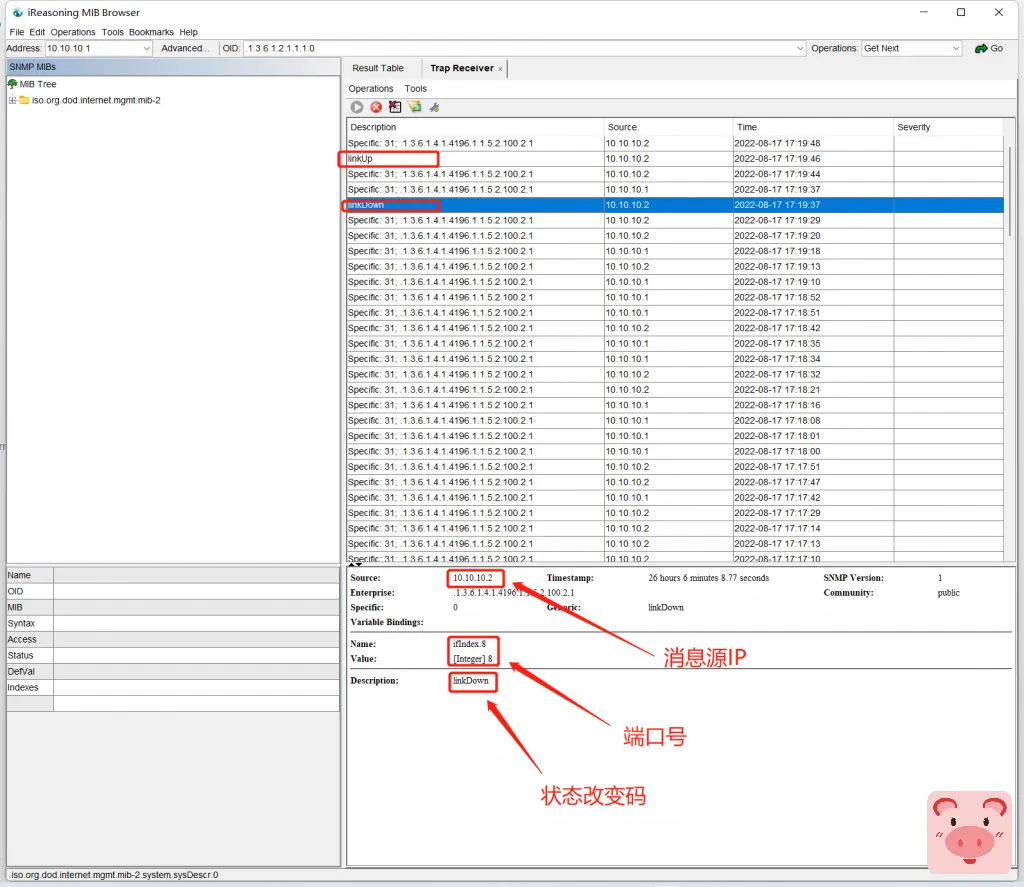Image resolution: width=1024 pixels, height=887 pixels.
Task: Select the trap row timed 17:17:29
Action: click(675, 513)
